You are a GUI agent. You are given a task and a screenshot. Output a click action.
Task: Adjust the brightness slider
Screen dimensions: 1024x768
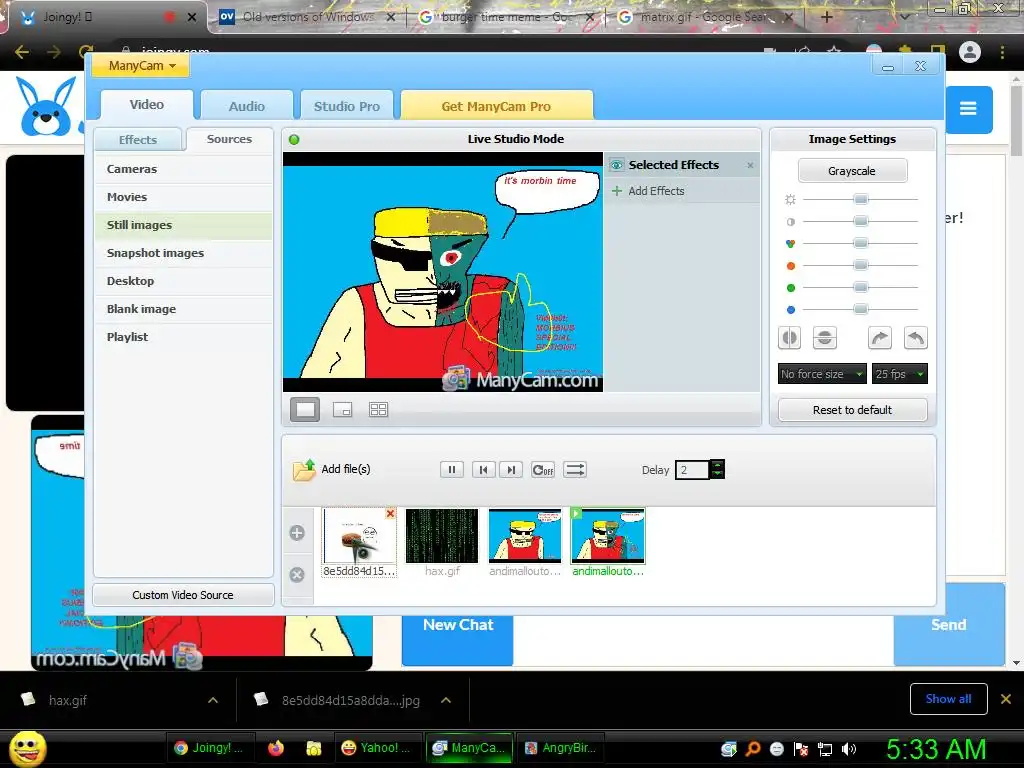tap(861, 199)
